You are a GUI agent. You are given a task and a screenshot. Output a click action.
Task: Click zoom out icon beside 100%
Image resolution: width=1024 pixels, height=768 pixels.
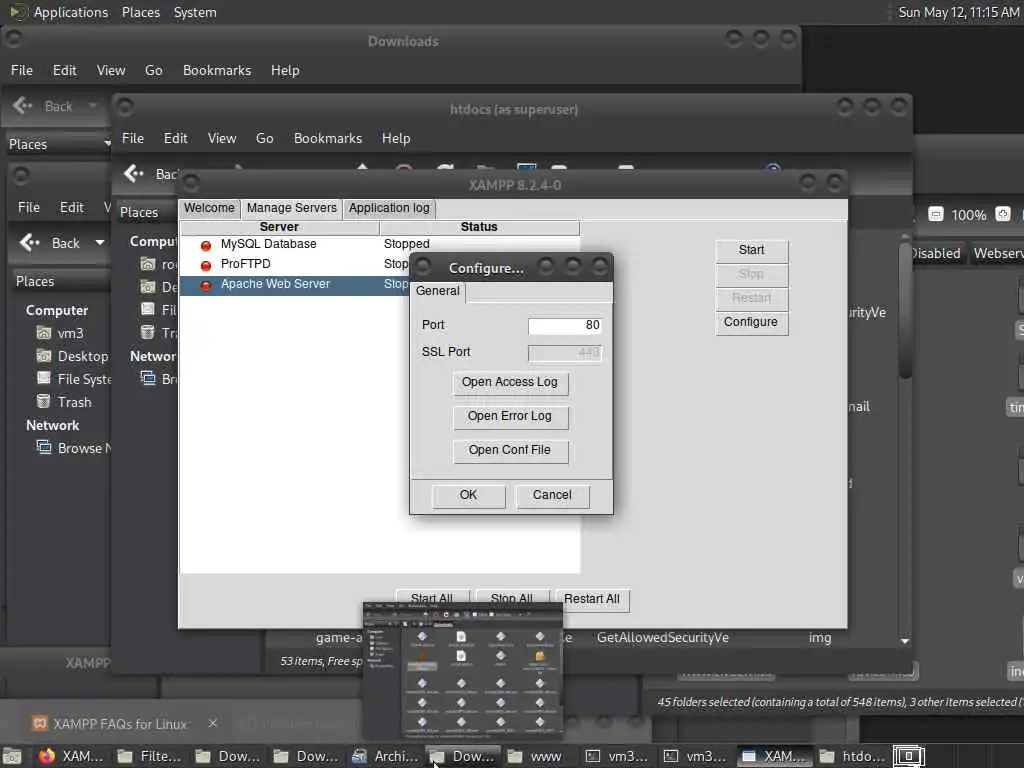coord(936,215)
